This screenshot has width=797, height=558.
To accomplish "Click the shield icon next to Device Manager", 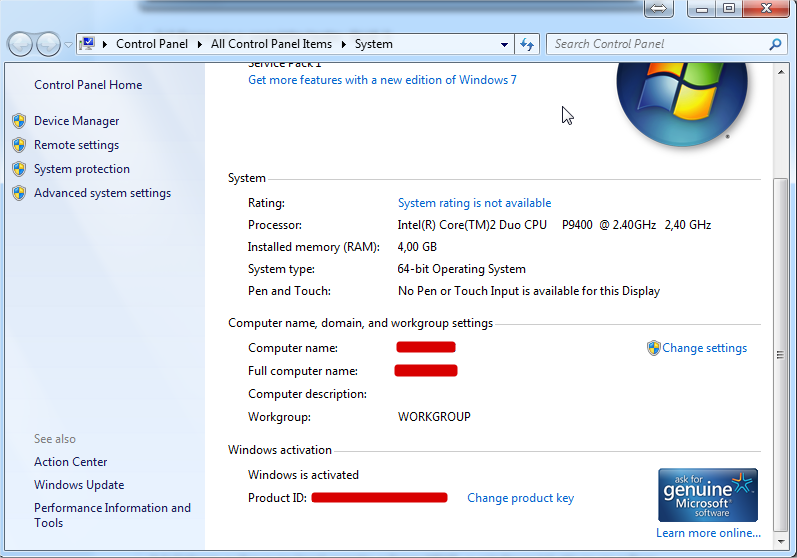I will click(x=19, y=121).
